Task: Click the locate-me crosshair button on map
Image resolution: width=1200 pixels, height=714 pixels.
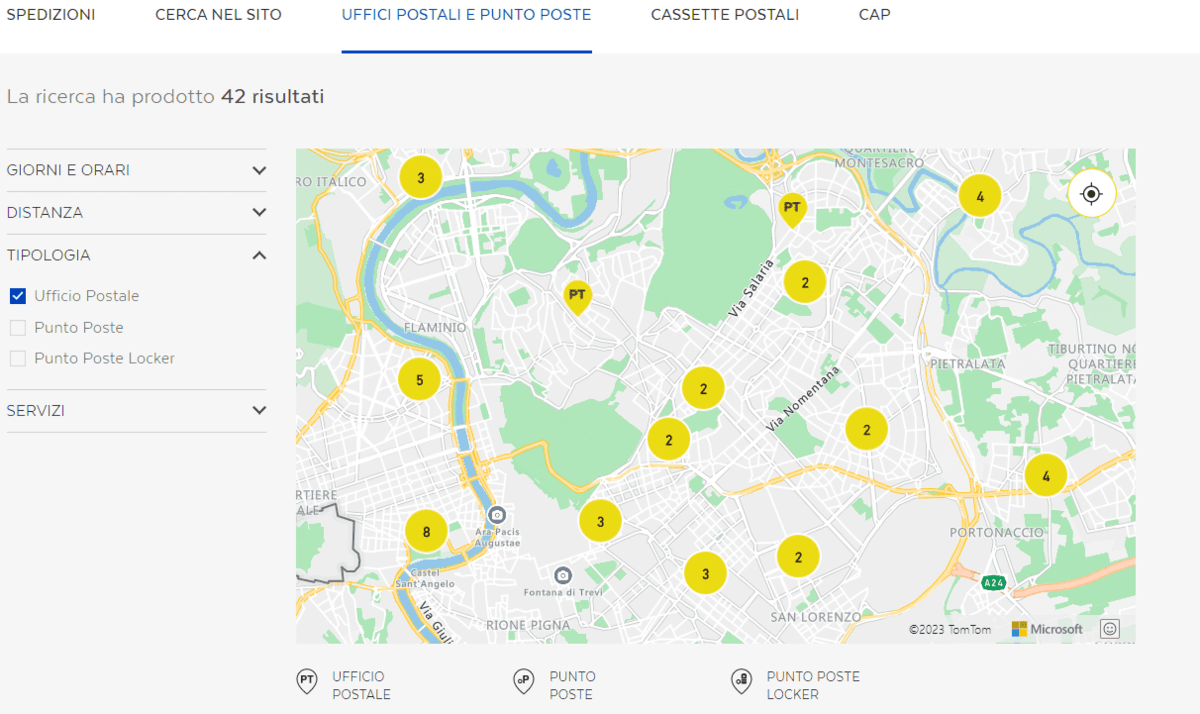Action: (1091, 194)
